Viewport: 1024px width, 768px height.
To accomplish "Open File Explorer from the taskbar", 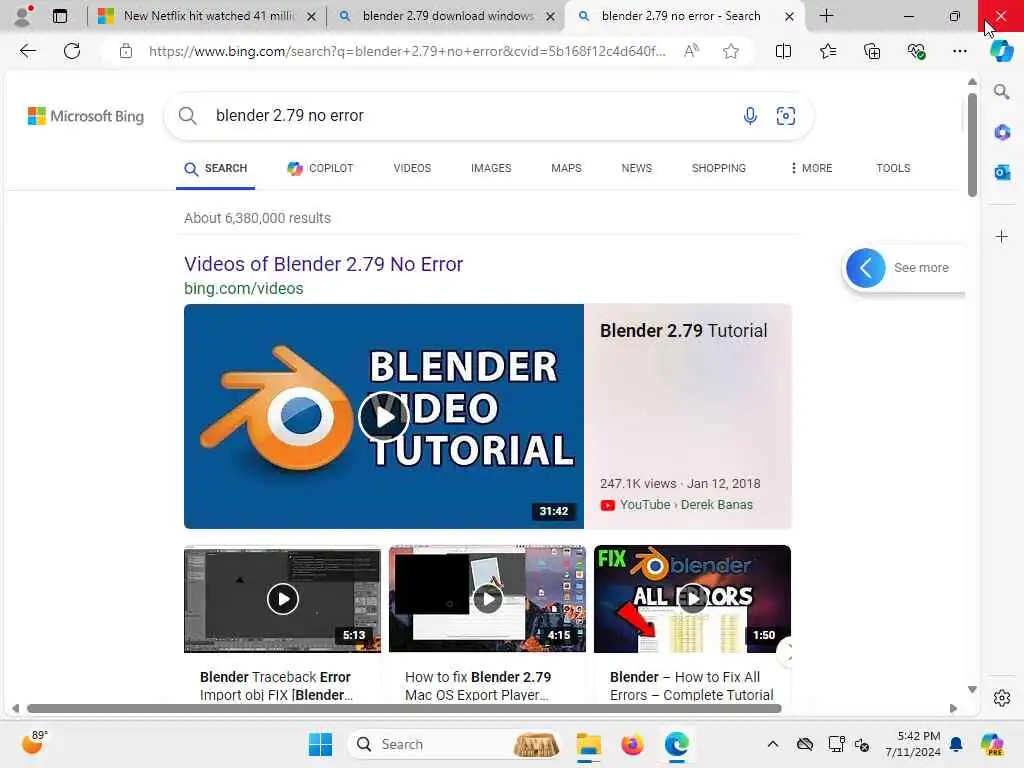I will click(x=588, y=744).
